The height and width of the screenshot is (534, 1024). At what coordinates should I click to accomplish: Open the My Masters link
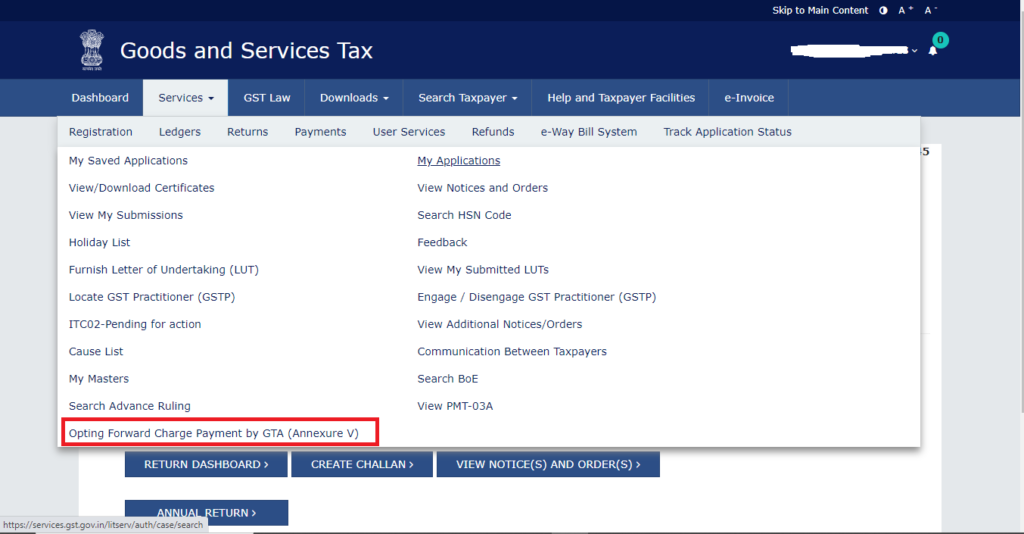pos(99,379)
